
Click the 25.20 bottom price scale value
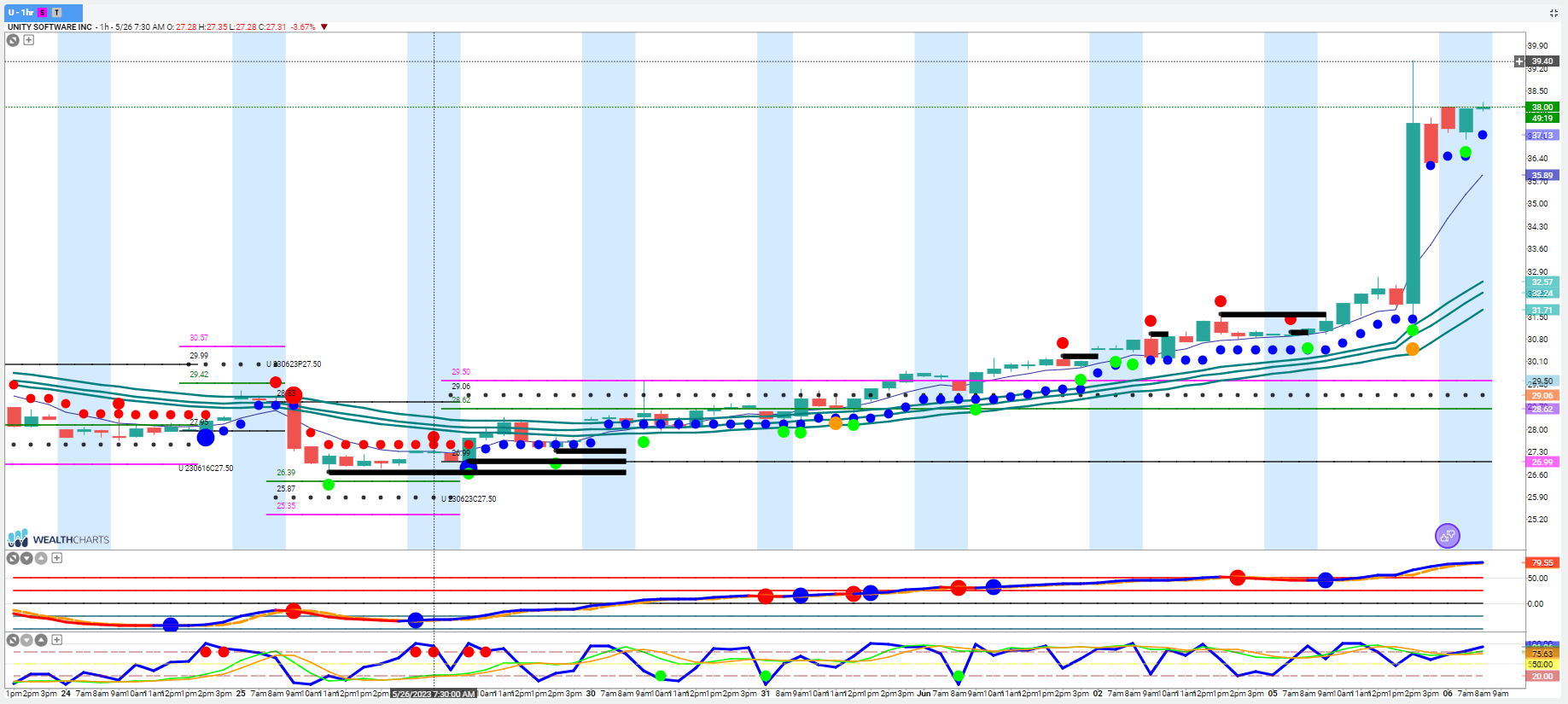[1537, 520]
